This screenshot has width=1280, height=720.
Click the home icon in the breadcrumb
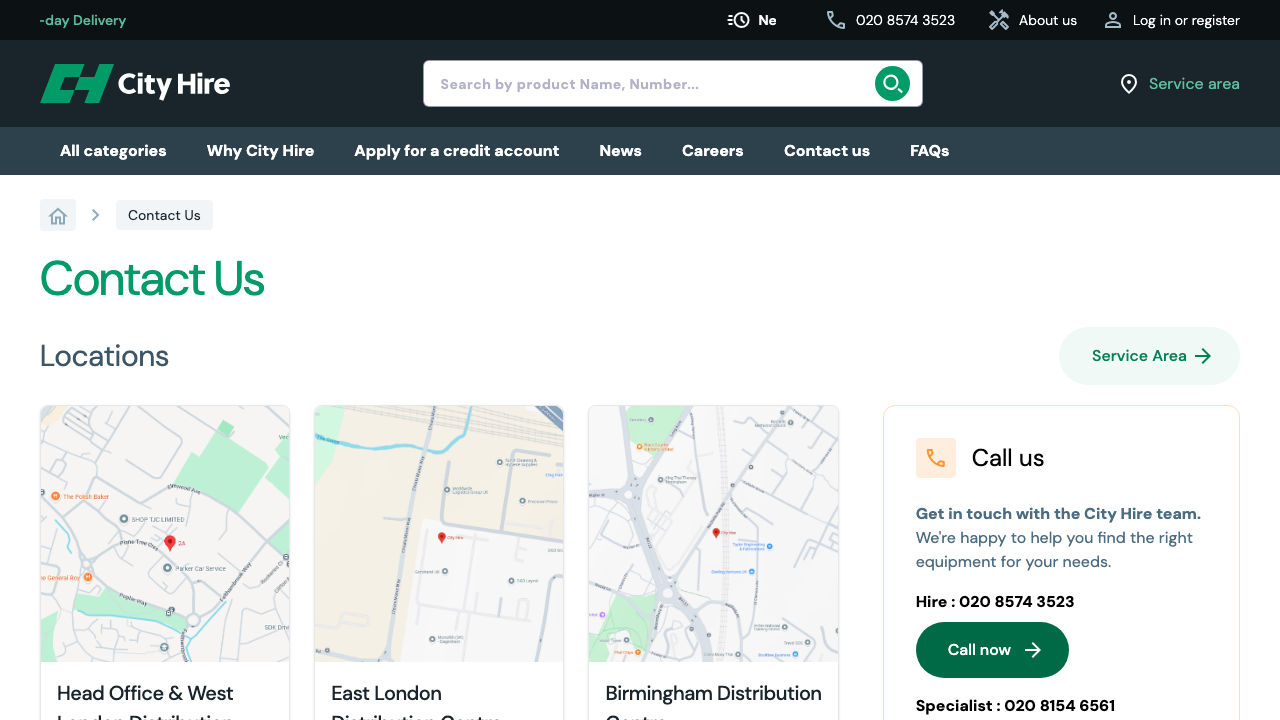point(57,214)
